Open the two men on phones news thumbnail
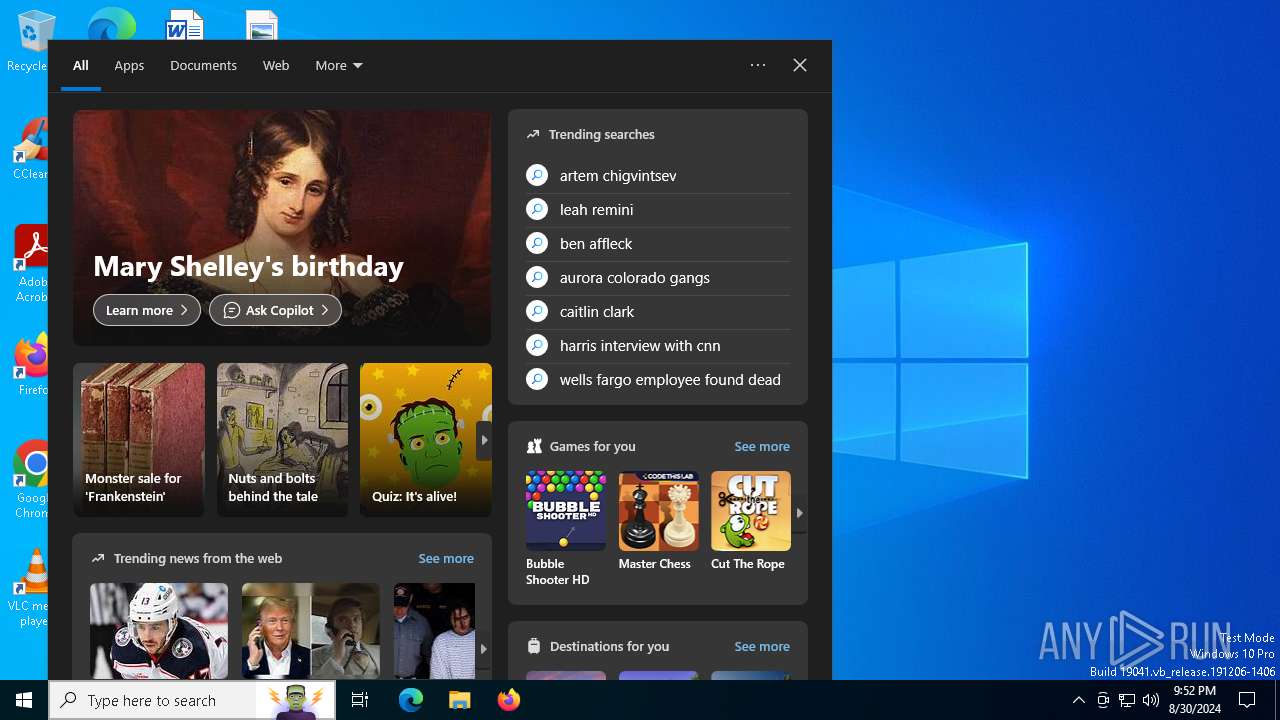 [x=311, y=631]
